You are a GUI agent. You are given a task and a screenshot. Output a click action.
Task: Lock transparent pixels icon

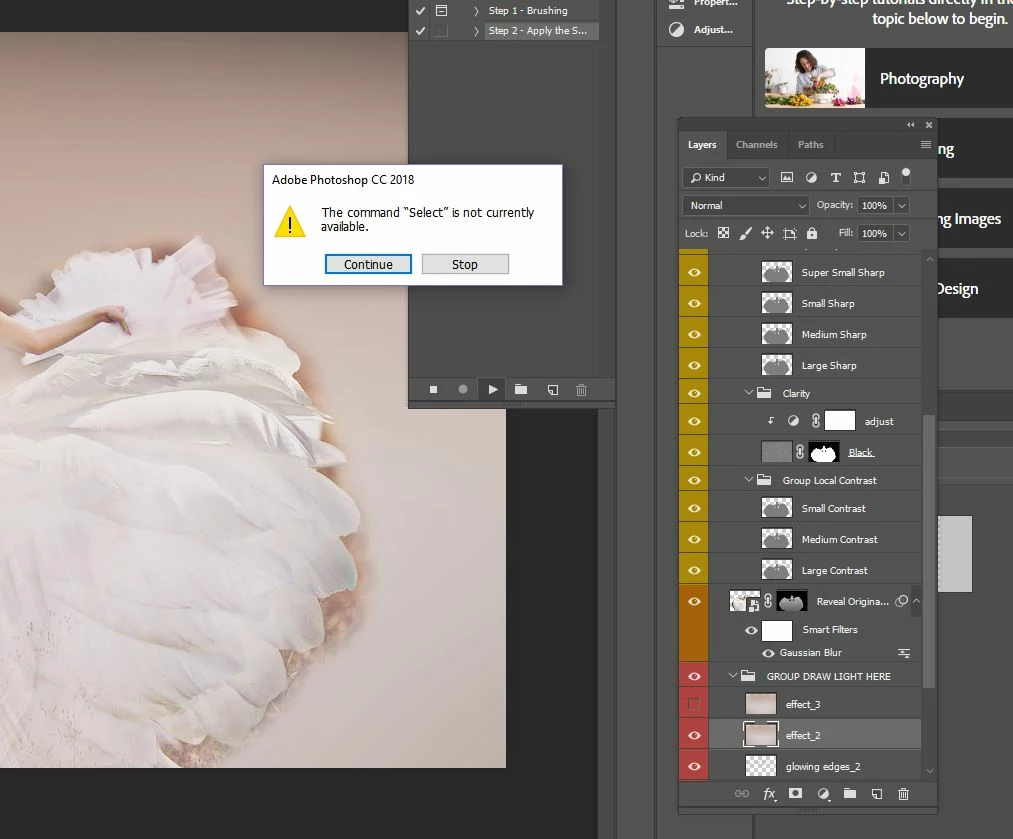pos(724,233)
